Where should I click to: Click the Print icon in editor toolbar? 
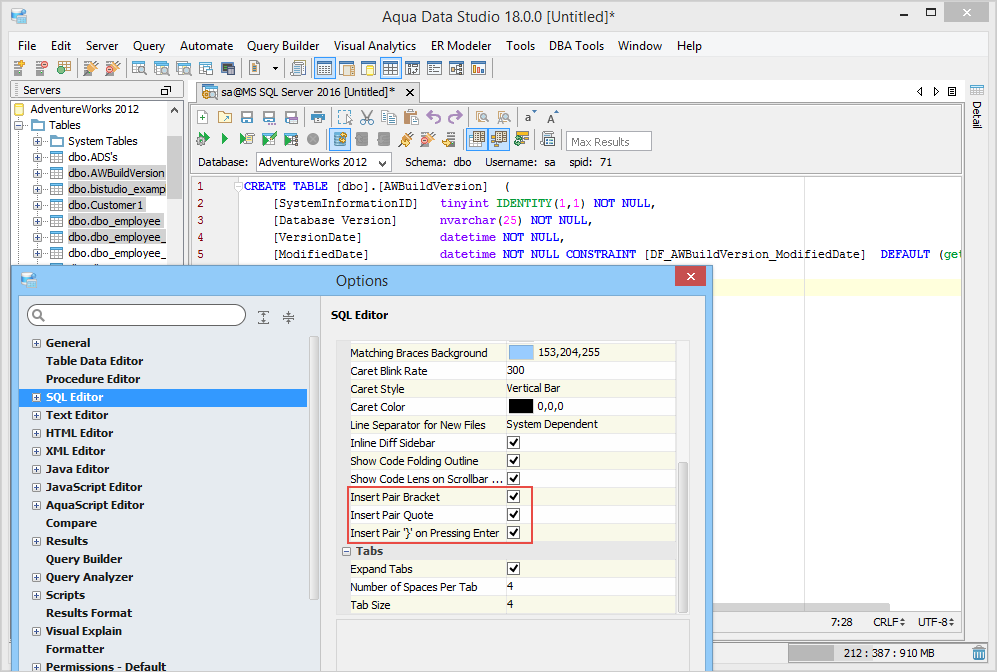pyautogui.click(x=318, y=117)
